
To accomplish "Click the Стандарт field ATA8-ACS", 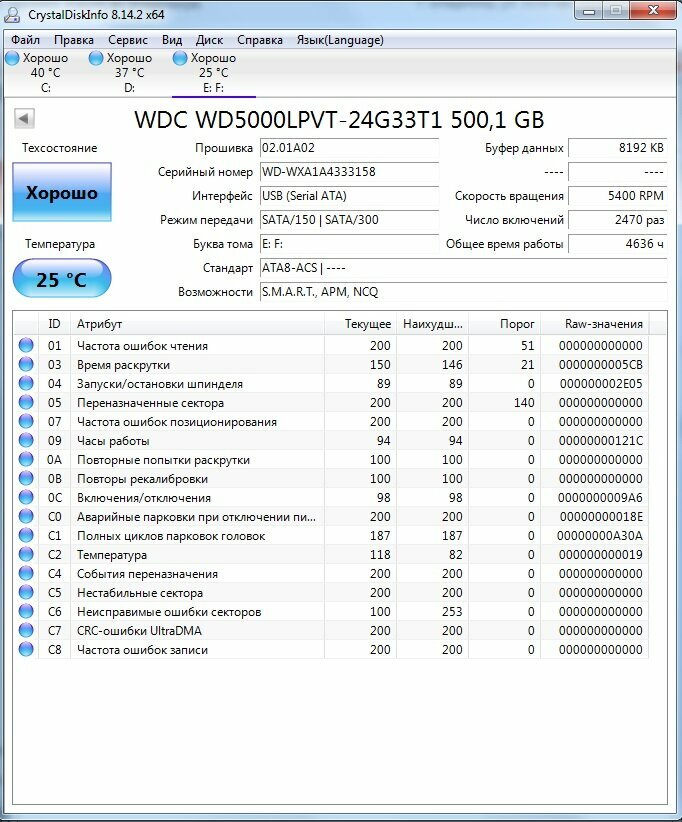I will [463, 268].
